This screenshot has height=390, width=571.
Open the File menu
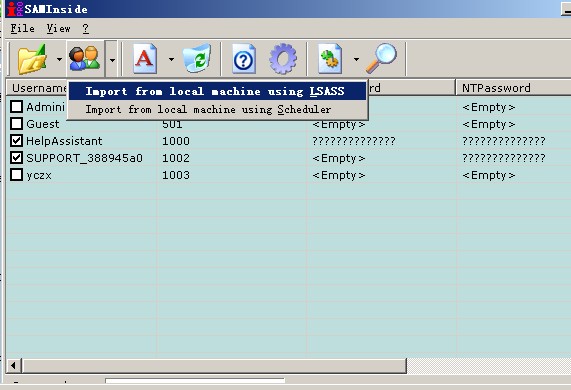click(23, 28)
